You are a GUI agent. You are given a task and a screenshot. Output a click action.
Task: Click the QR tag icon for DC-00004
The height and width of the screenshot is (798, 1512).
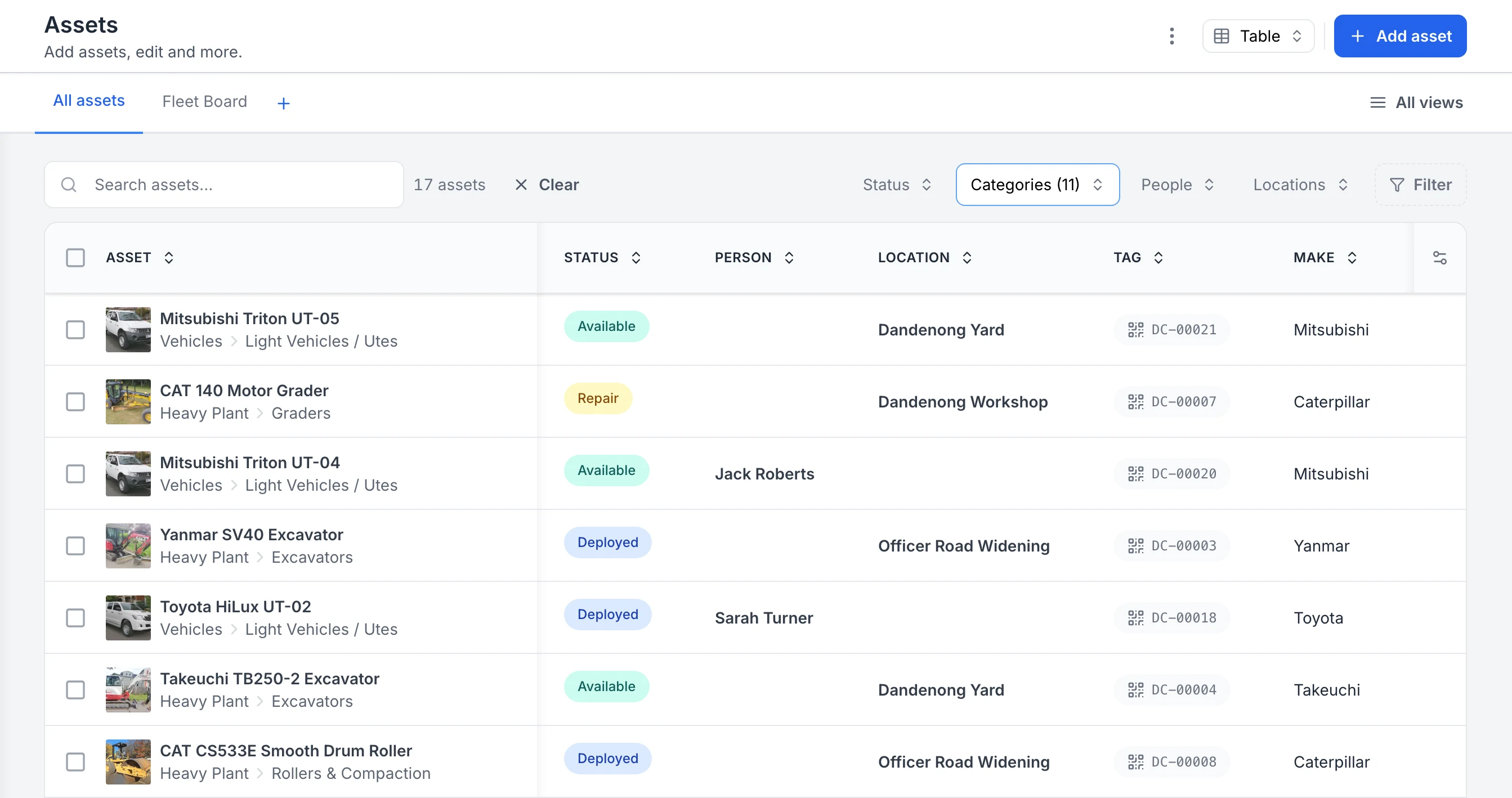pyautogui.click(x=1136, y=690)
